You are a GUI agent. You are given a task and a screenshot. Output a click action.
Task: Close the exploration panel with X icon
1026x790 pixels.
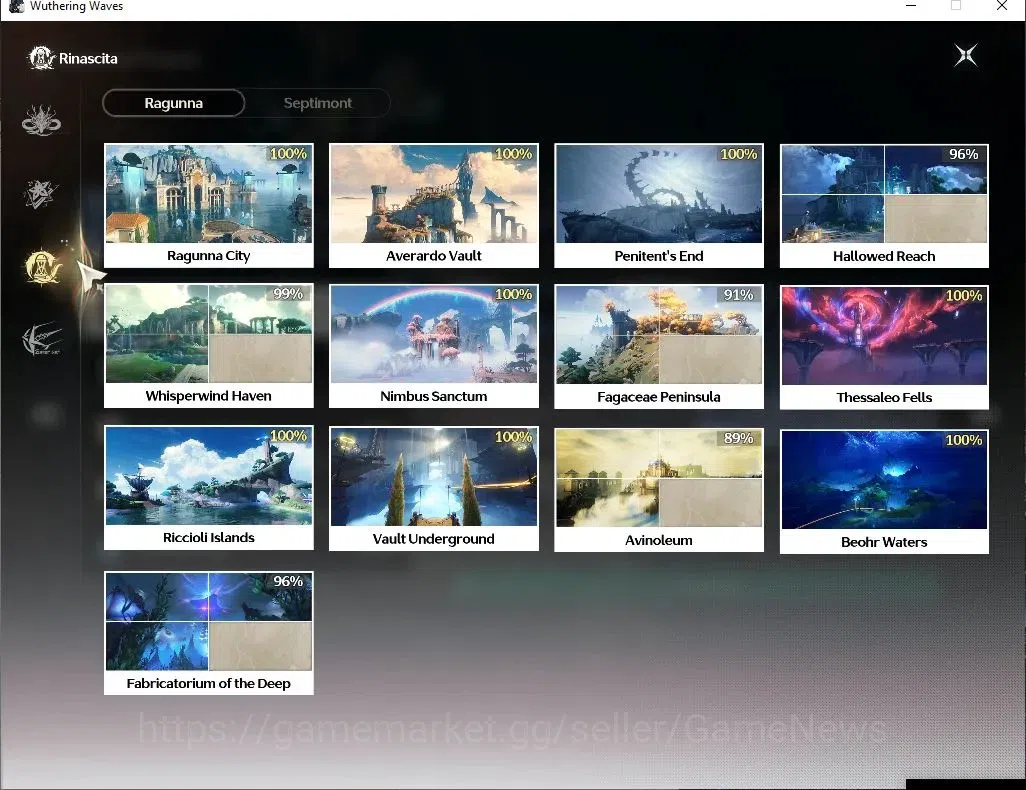[966, 56]
